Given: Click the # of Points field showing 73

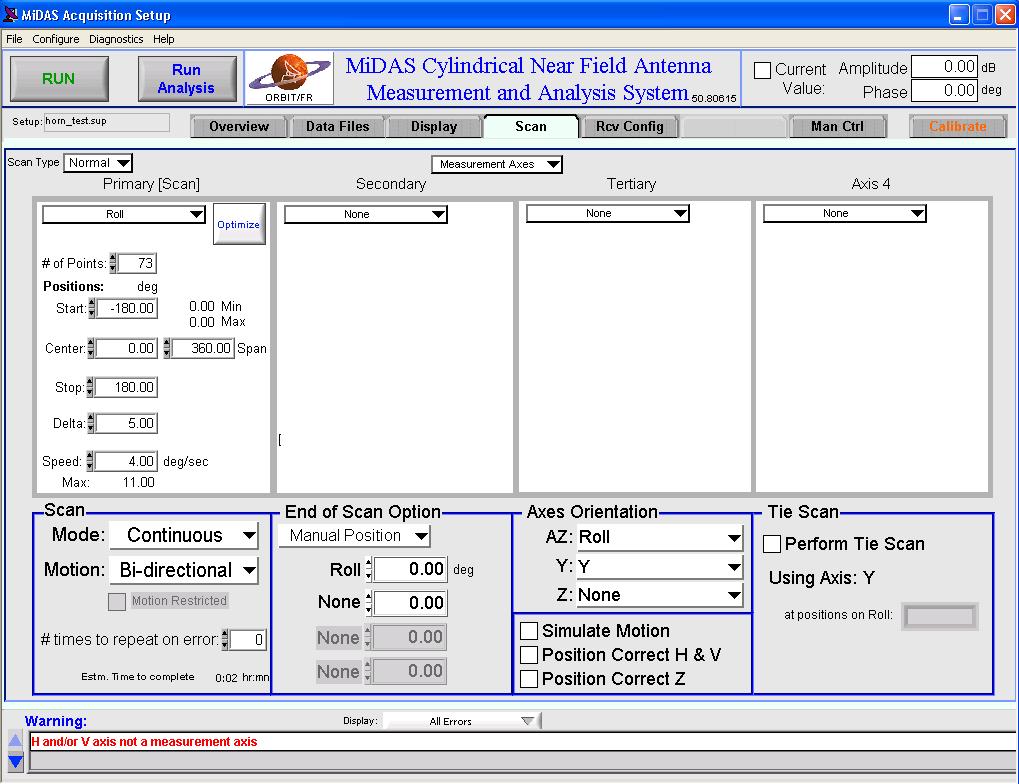Looking at the screenshot, I should [x=137, y=263].
